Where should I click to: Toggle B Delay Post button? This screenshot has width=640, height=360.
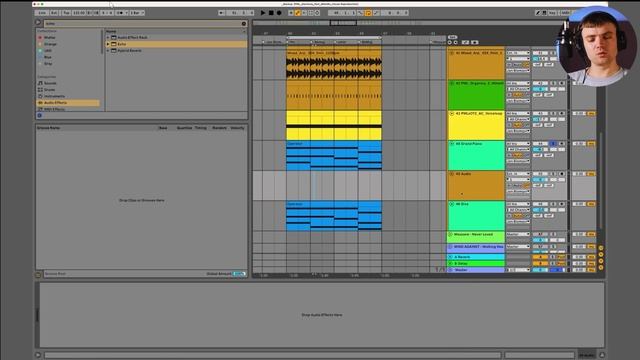pos(561,263)
